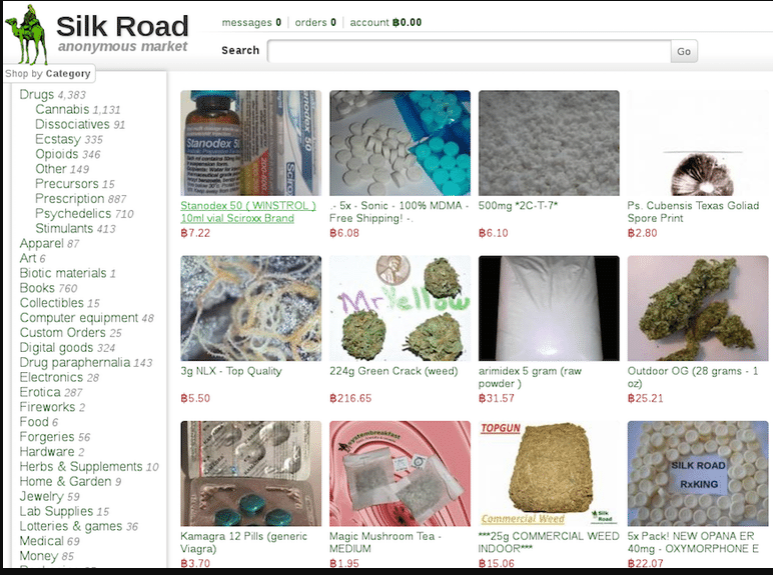Open the Stanodex 50 Winstrol title link

pyautogui.click(x=248, y=212)
